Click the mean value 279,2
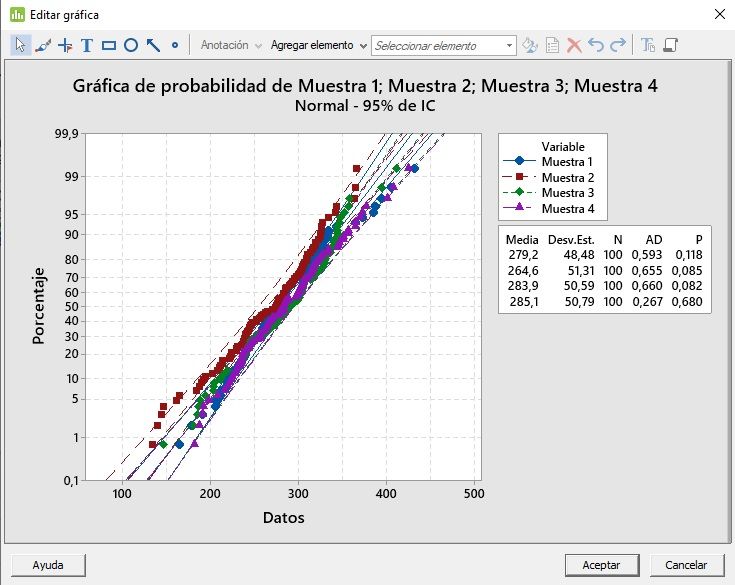Screen dimensions: 735x585 tap(523, 255)
